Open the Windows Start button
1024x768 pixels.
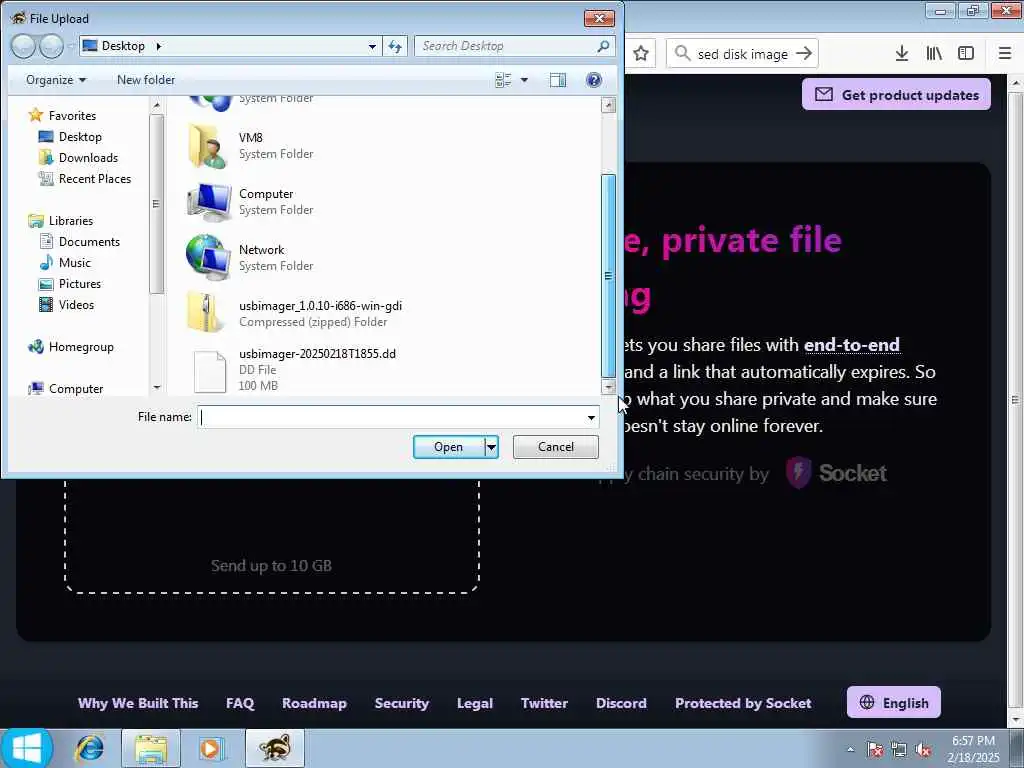[x=27, y=748]
